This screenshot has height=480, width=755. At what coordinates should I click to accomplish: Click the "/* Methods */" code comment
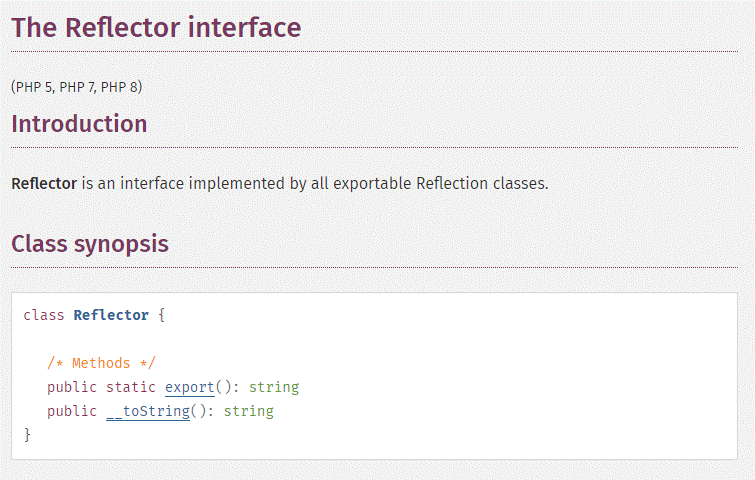tap(101, 363)
